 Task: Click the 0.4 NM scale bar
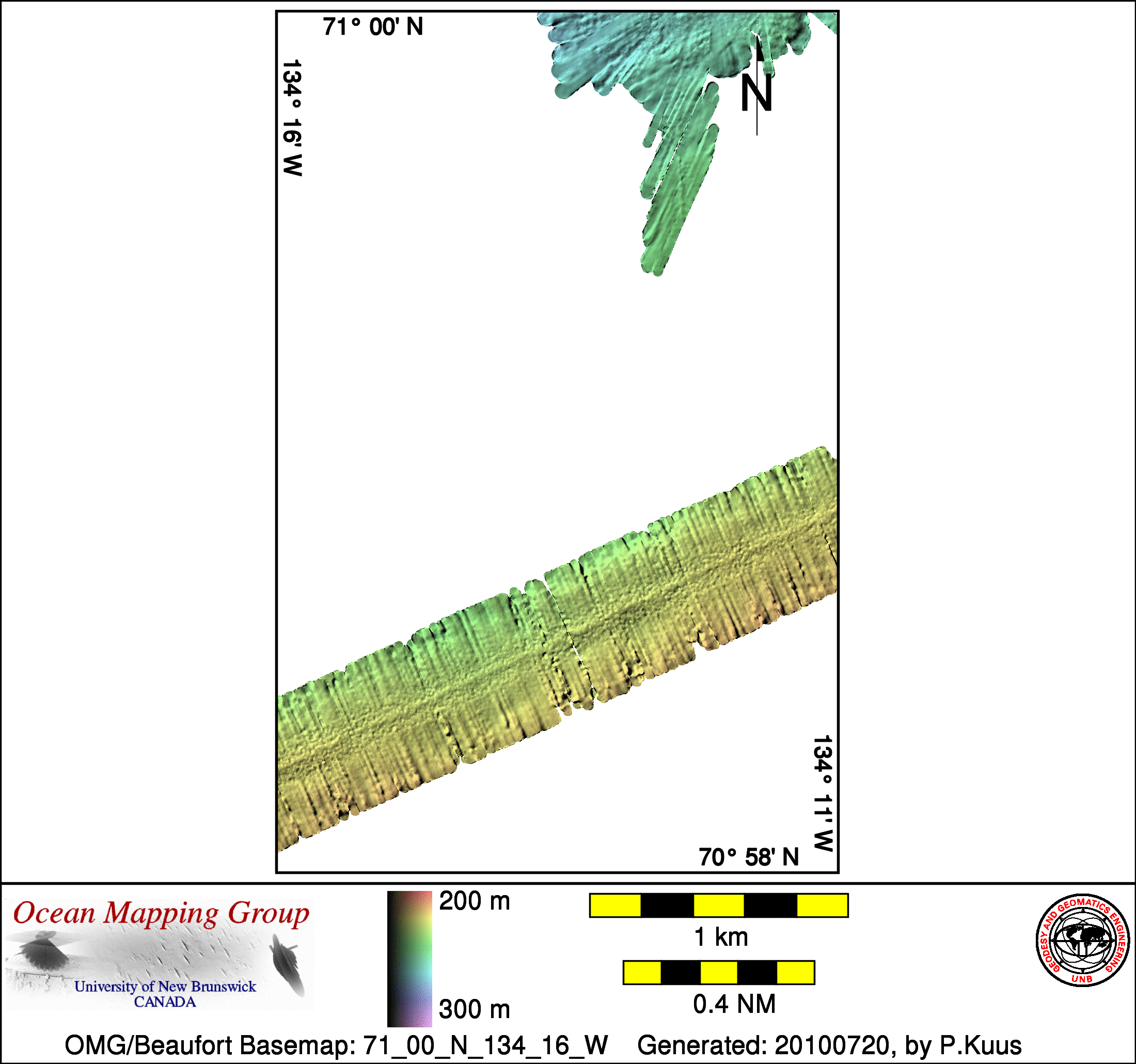tap(718, 973)
